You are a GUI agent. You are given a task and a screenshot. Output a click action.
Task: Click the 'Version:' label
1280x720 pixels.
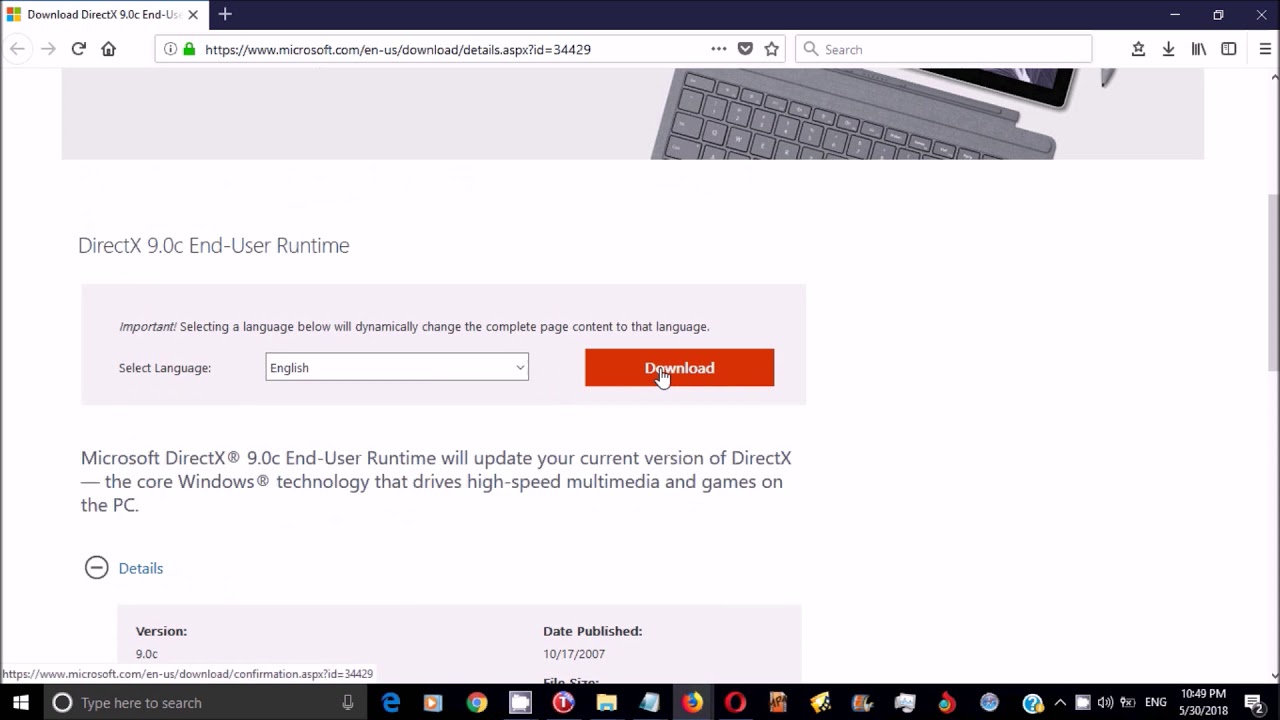click(x=161, y=631)
